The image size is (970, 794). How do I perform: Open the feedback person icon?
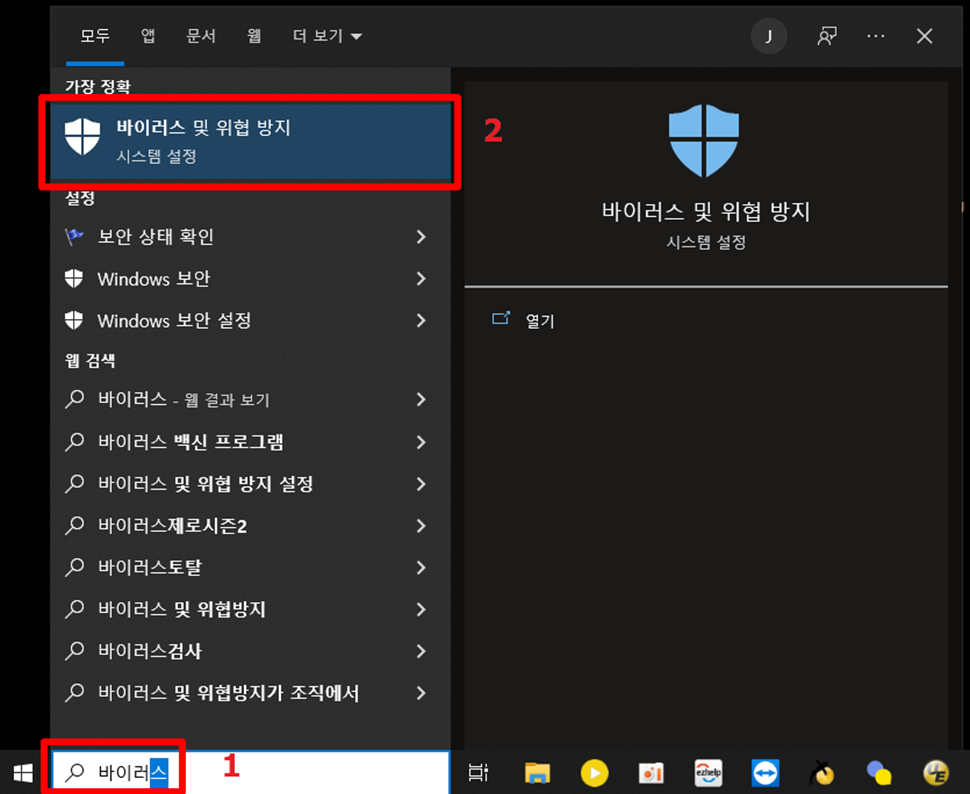coord(826,36)
